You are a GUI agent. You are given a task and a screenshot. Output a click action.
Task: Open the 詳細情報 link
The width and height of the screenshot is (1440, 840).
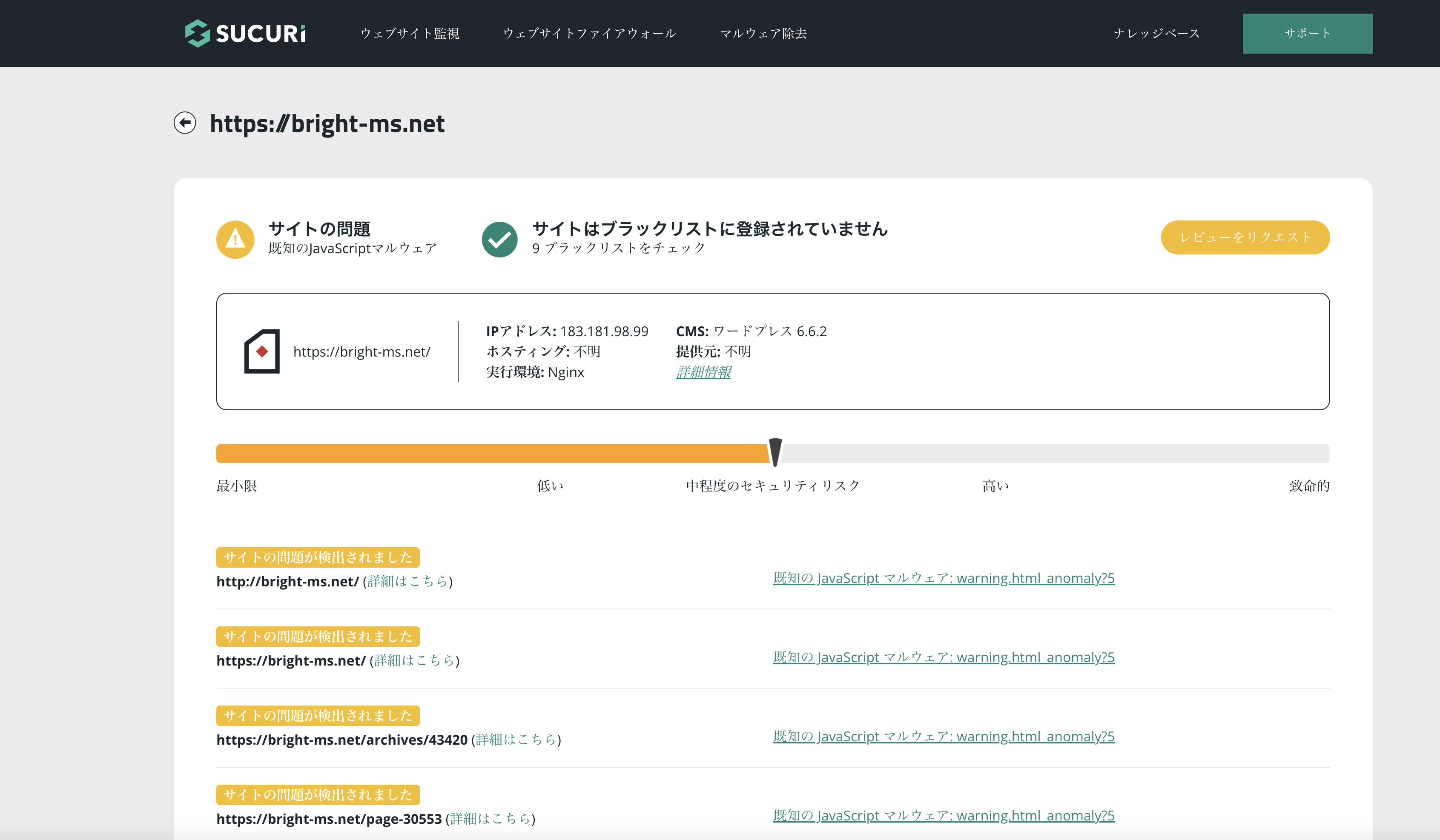click(703, 372)
